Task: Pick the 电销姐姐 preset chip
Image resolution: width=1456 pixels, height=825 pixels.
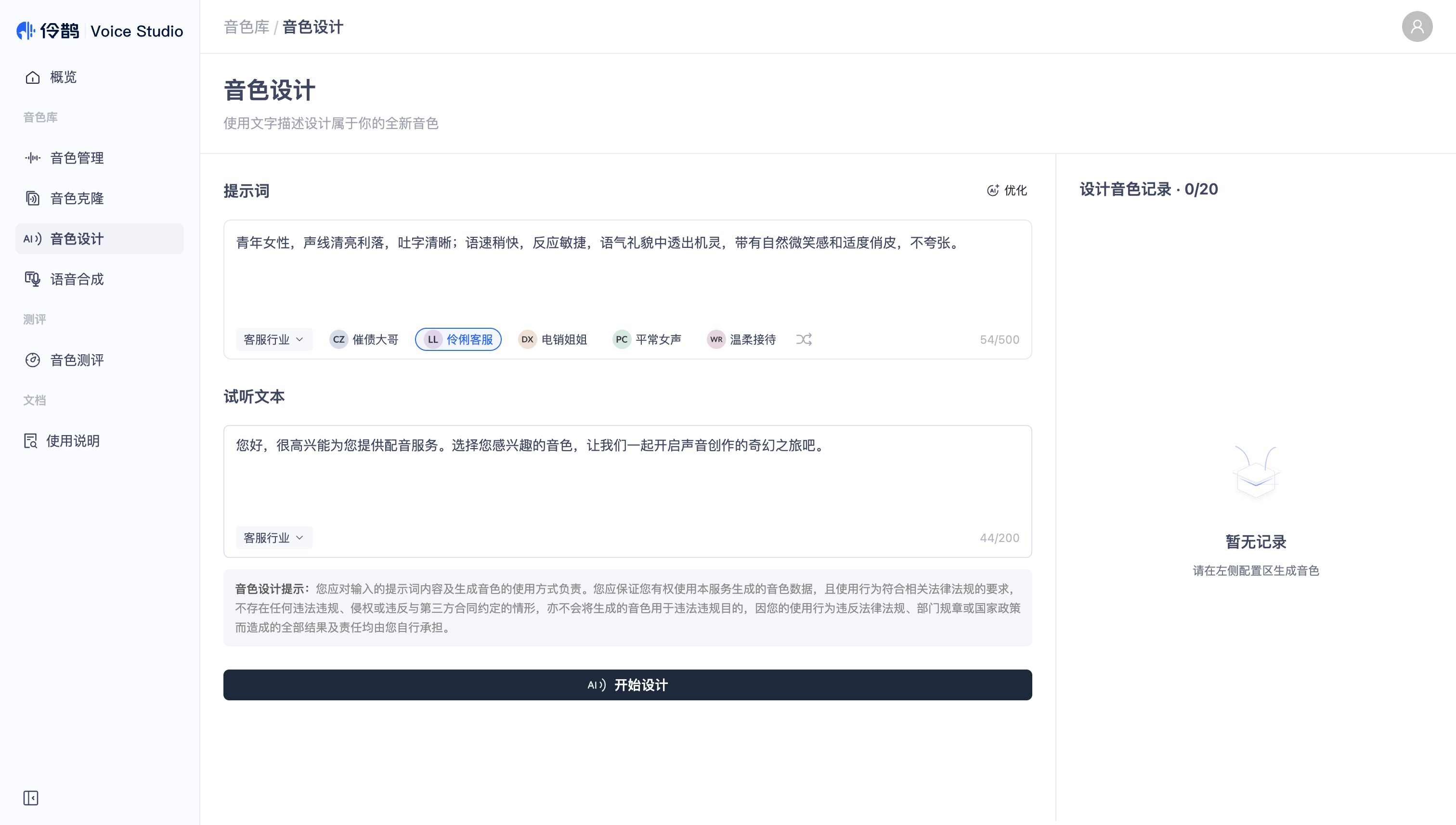Action: tap(553, 339)
